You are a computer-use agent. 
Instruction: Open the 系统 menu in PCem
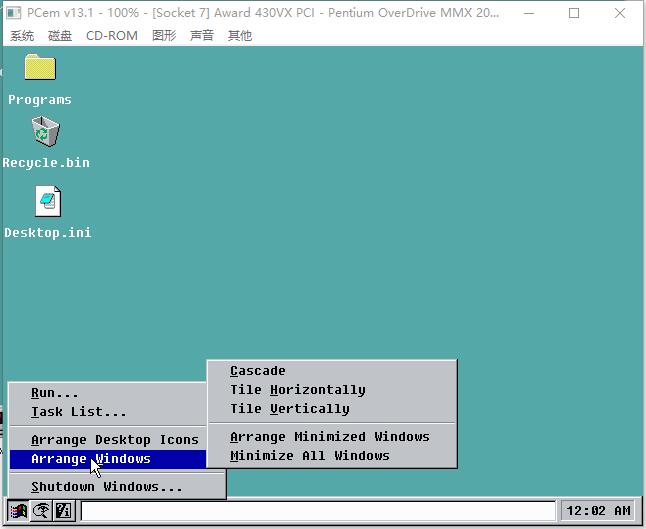(22, 36)
